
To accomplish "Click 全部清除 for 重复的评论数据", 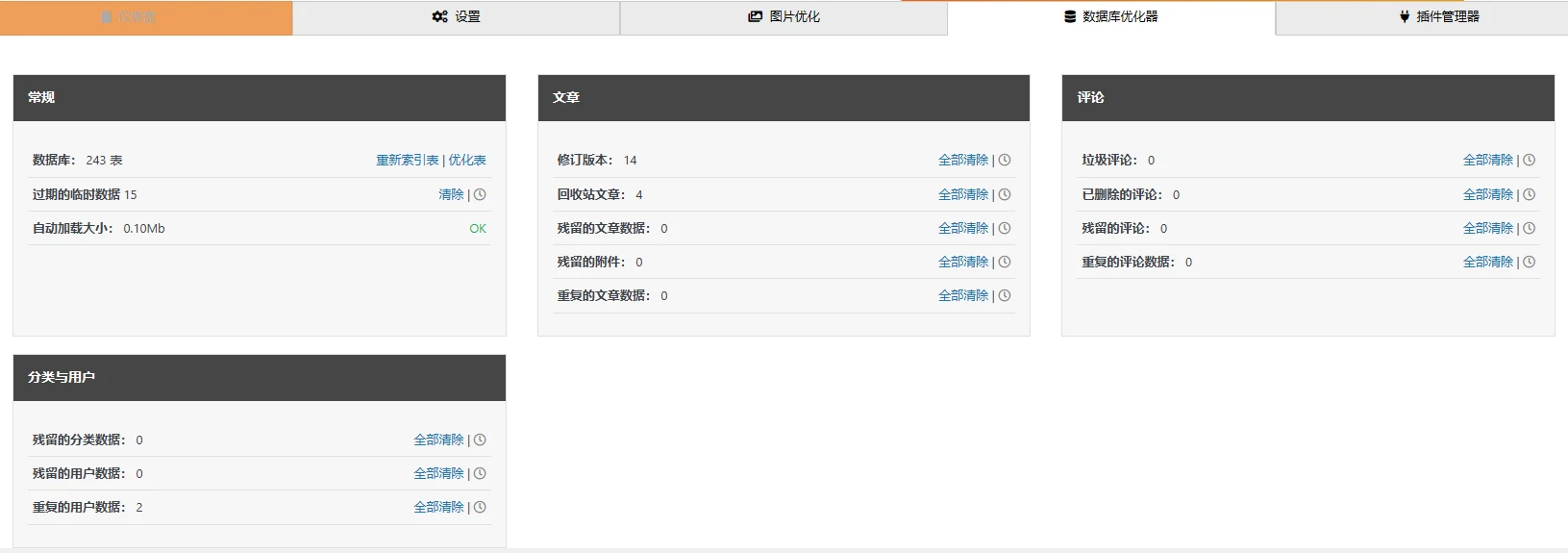I will click(x=1488, y=262).
